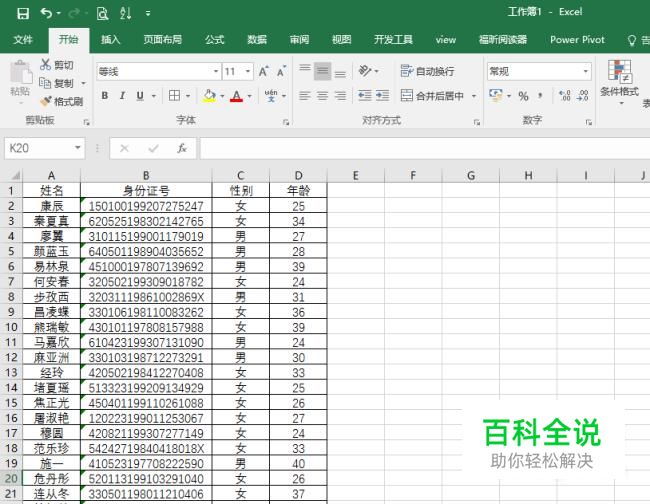Open the Borders dropdown arrow
650x504 pixels.
coord(188,96)
